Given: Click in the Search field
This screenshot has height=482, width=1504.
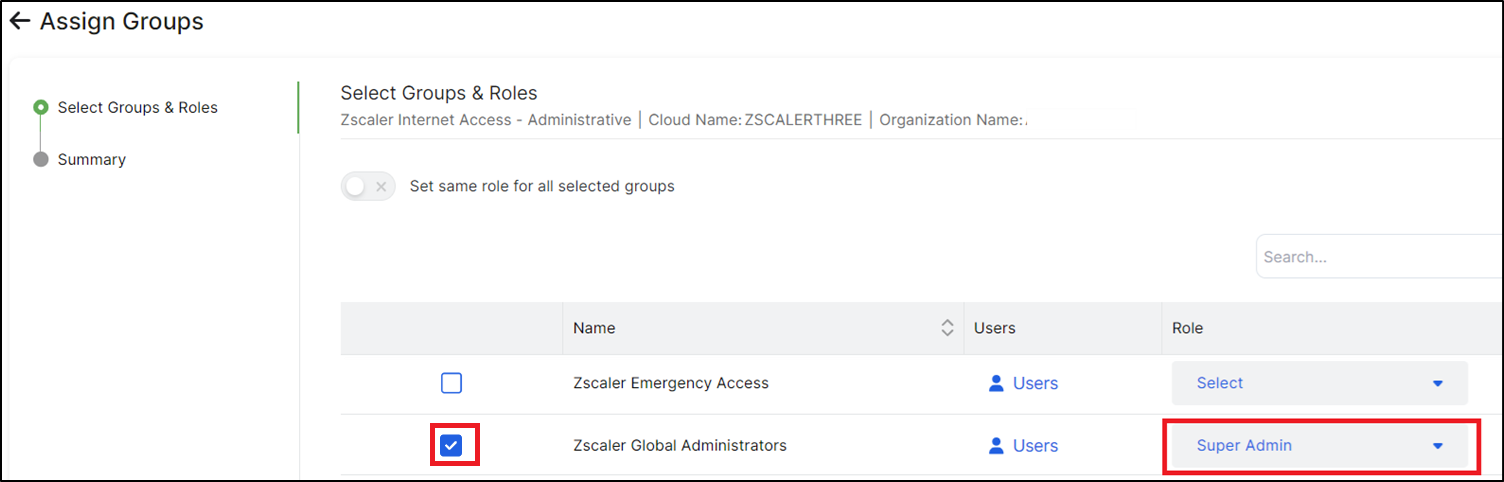Looking at the screenshot, I should (x=1375, y=257).
